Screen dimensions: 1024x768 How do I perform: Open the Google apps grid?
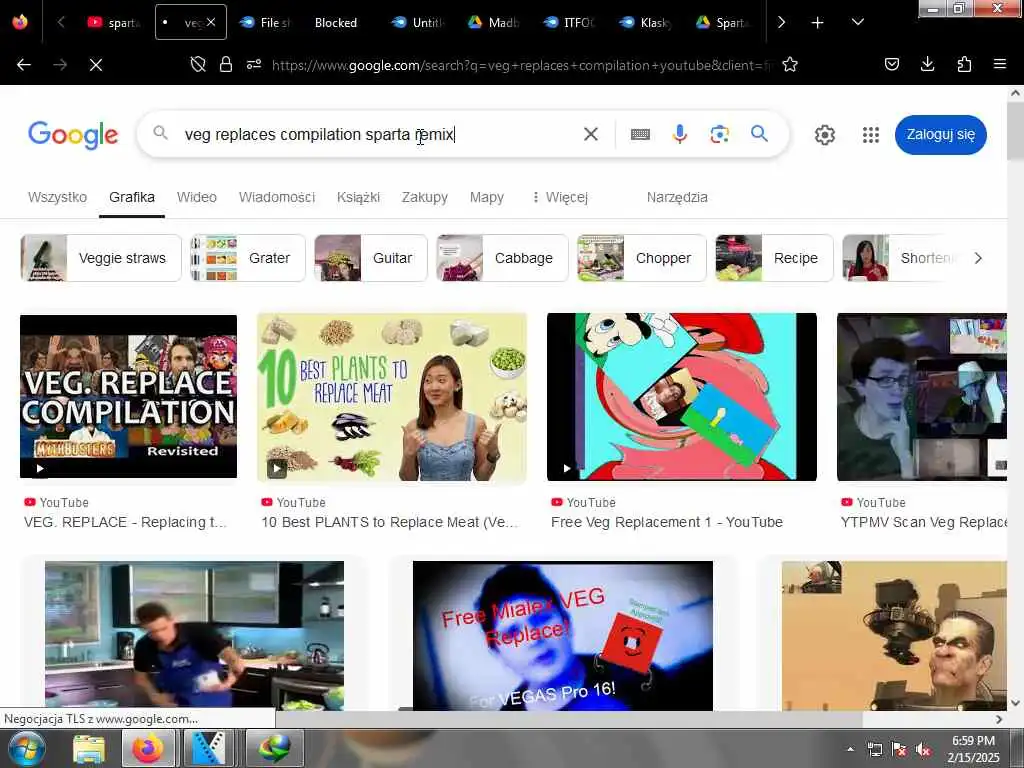pyautogui.click(x=871, y=135)
